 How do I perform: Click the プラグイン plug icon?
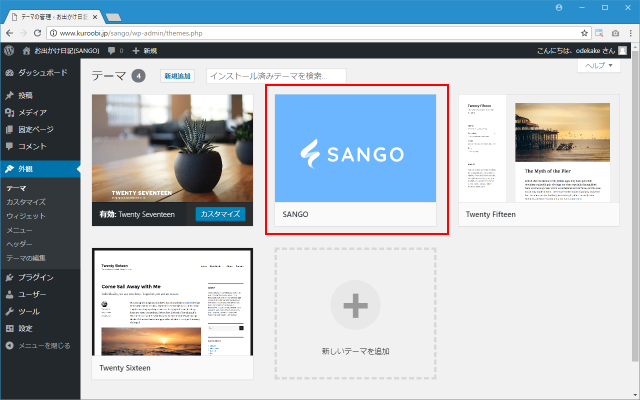pyautogui.click(x=9, y=278)
